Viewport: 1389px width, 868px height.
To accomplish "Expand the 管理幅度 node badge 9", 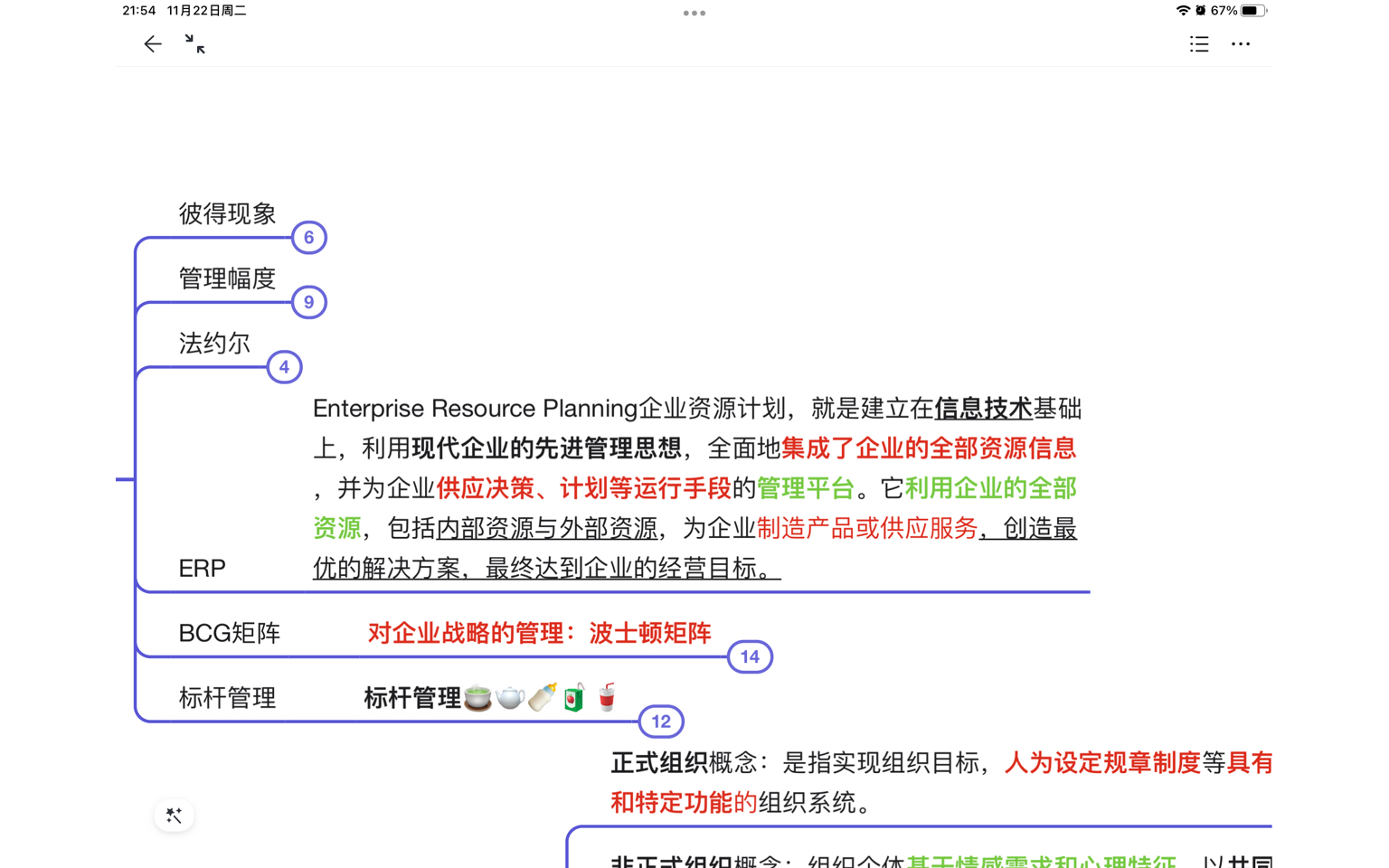I will pyautogui.click(x=308, y=302).
